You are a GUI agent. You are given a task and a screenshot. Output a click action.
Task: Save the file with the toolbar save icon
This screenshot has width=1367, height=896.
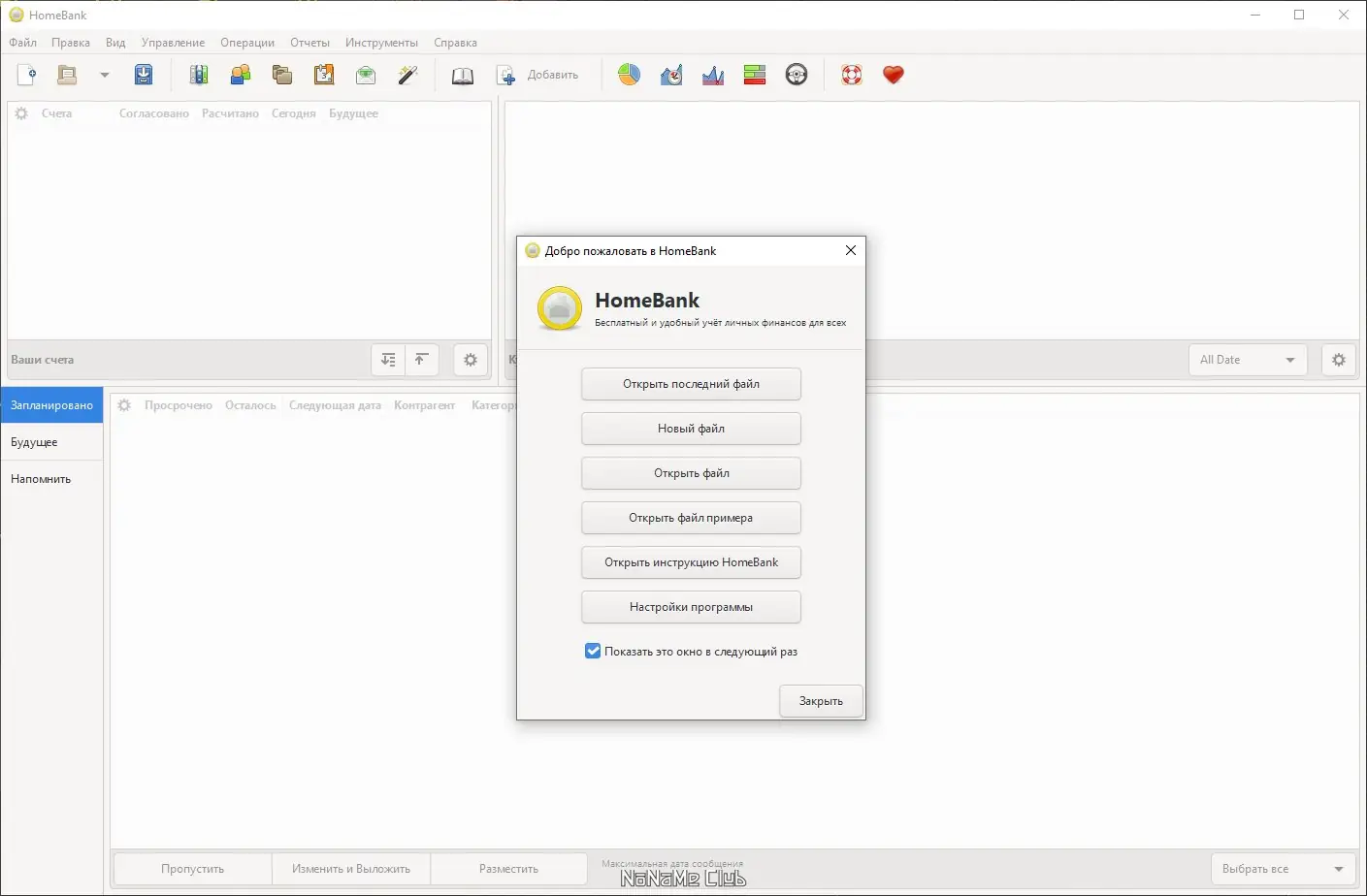click(x=144, y=75)
